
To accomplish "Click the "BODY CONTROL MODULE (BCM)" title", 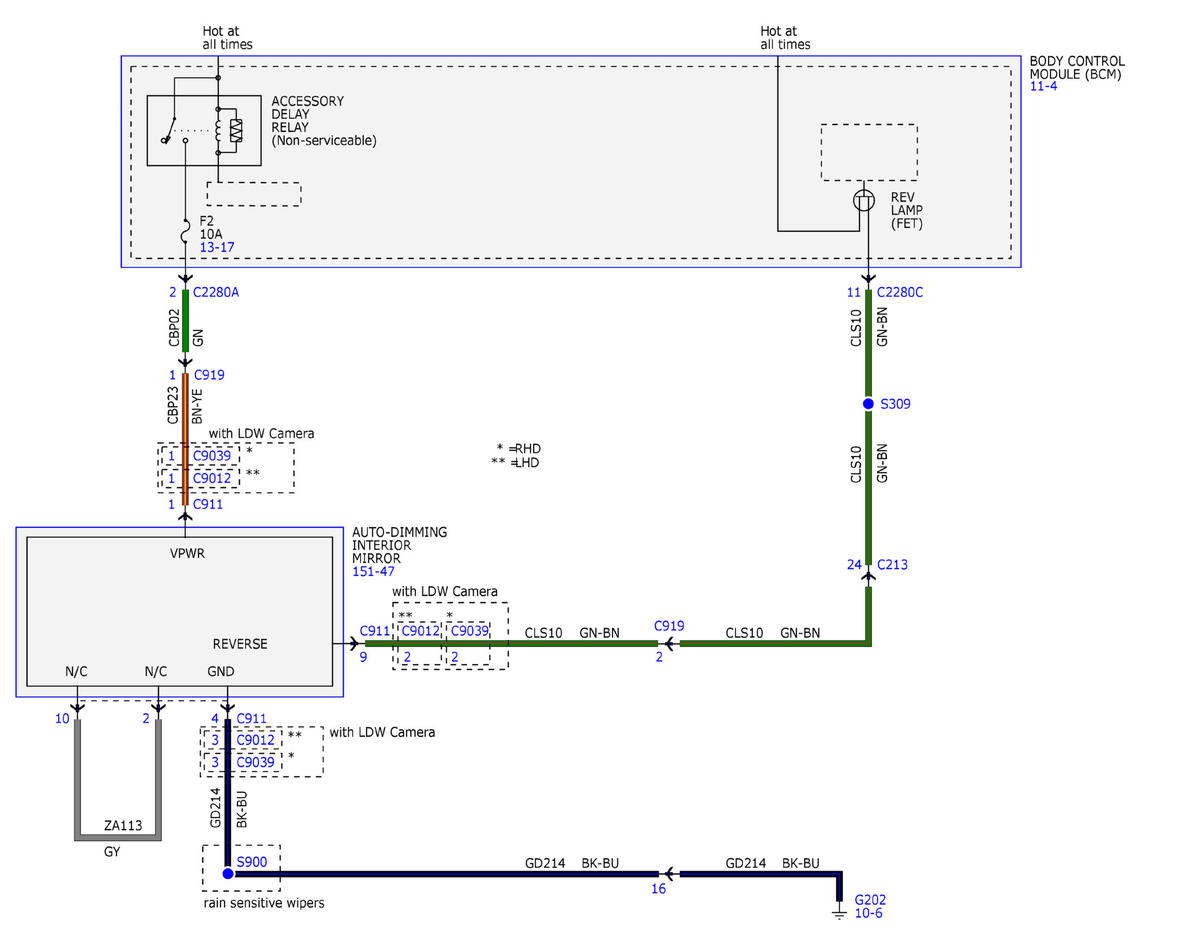I will click(1077, 68).
